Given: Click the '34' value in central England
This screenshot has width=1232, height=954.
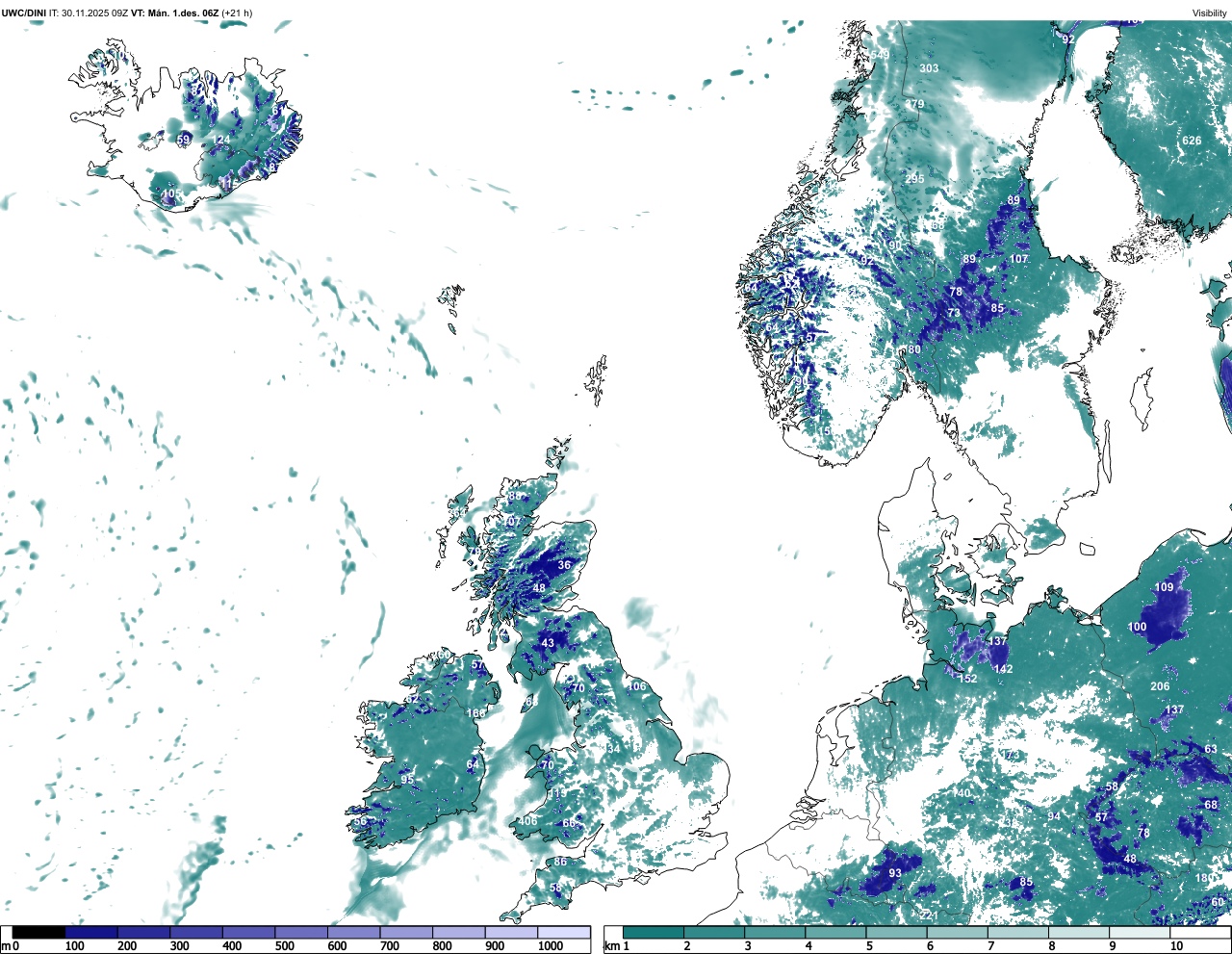Looking at the screenshot, I should pyautogui.click(x=614, y=749).
